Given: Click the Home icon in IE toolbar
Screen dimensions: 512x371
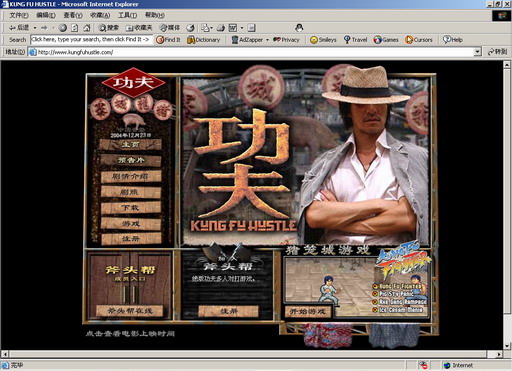Looking at the screenshot, I should (x=87, y=28).
